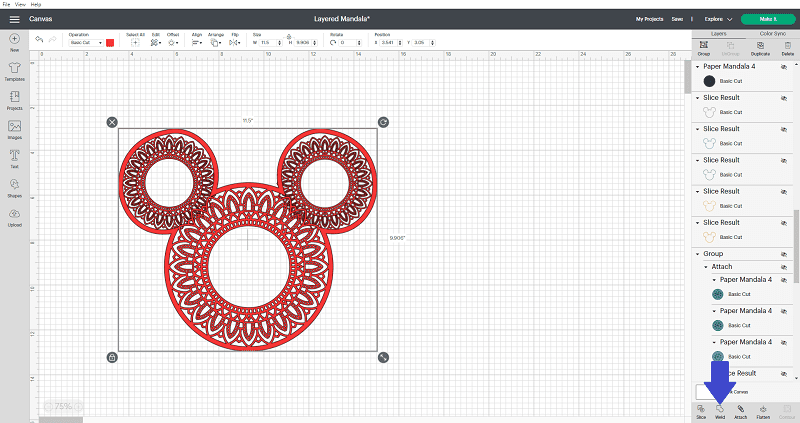
Task: Select the red mouse-head mandala design
Action: [x=248, y=239]
